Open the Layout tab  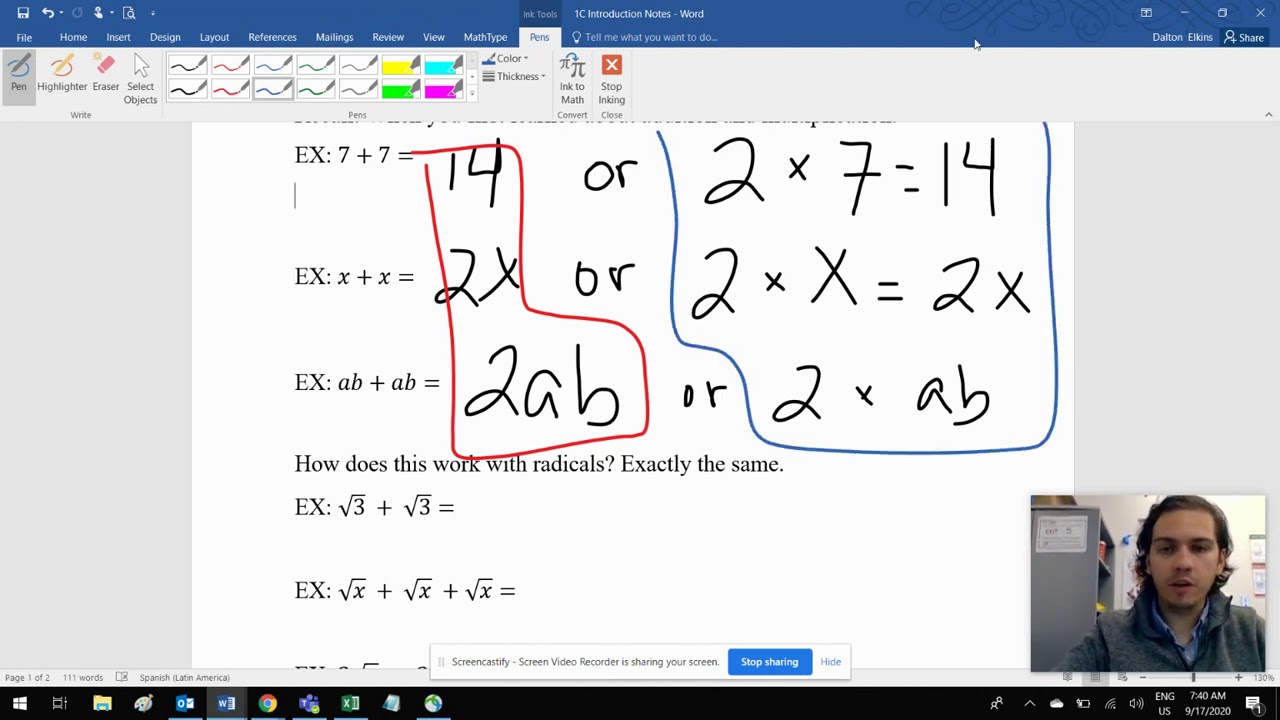[214, 37]
